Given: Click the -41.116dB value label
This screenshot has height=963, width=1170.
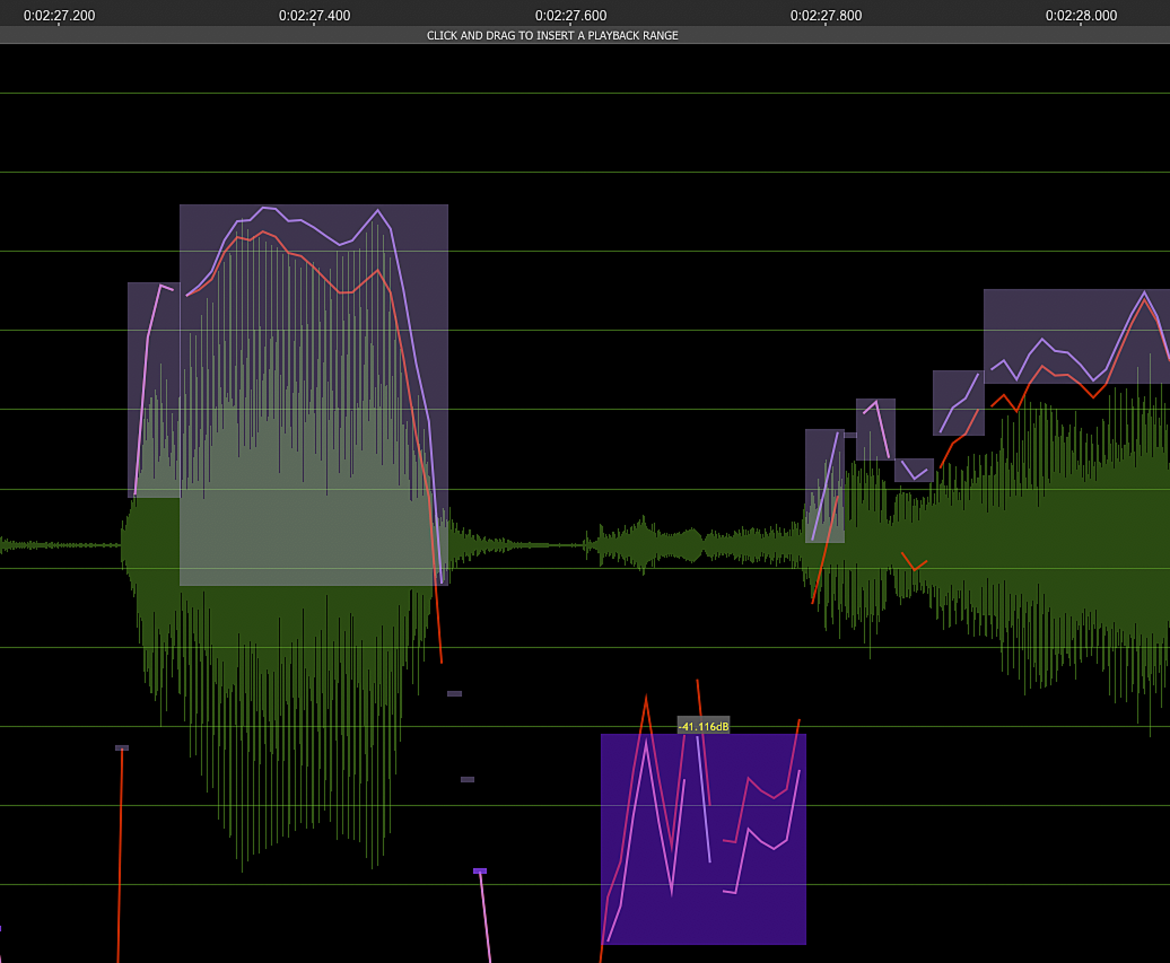Looking at the screenshot, I should pyautogui.click(x=704, y=727).
